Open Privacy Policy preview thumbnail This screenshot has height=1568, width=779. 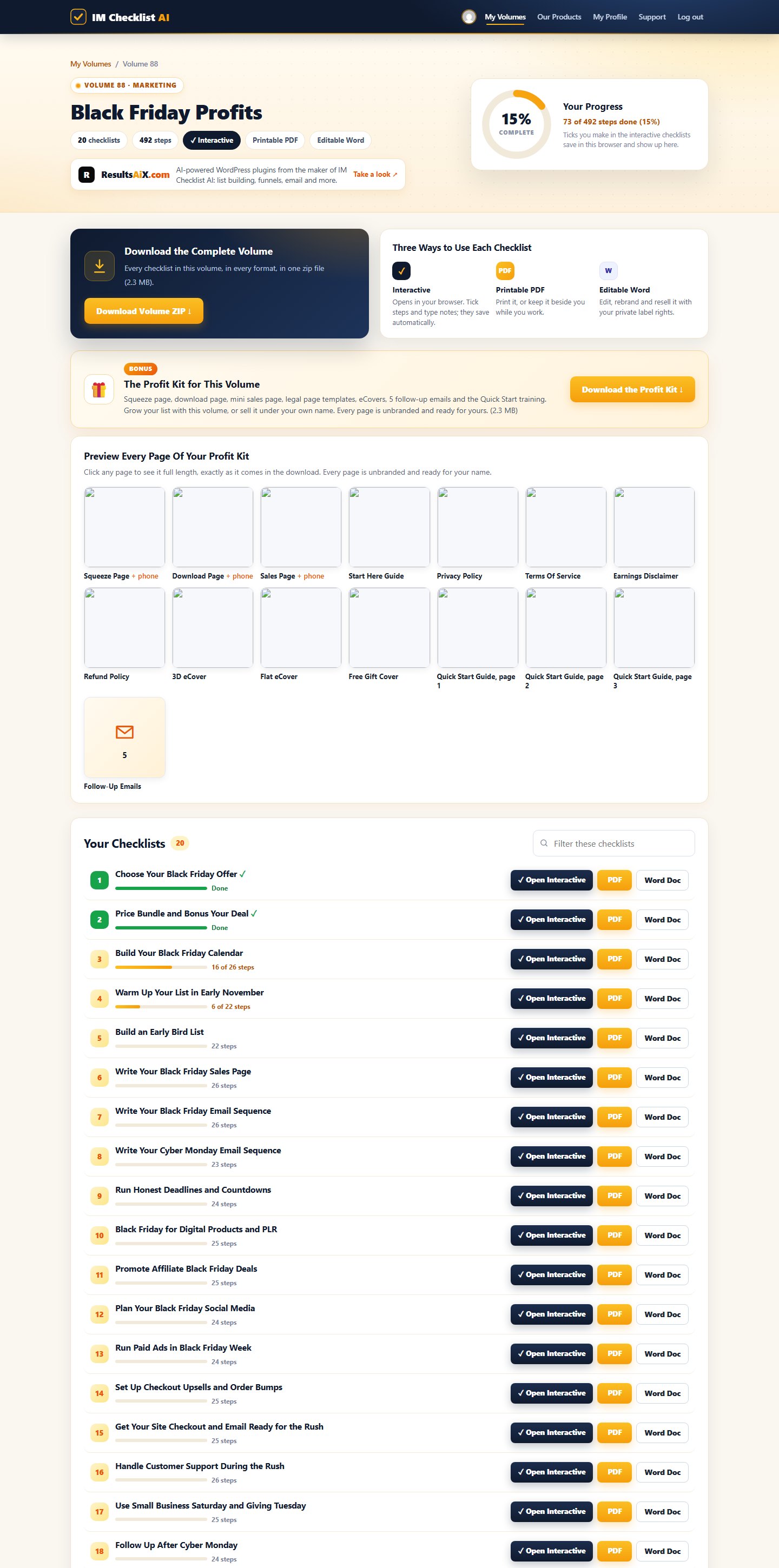[x=478, y=527]
